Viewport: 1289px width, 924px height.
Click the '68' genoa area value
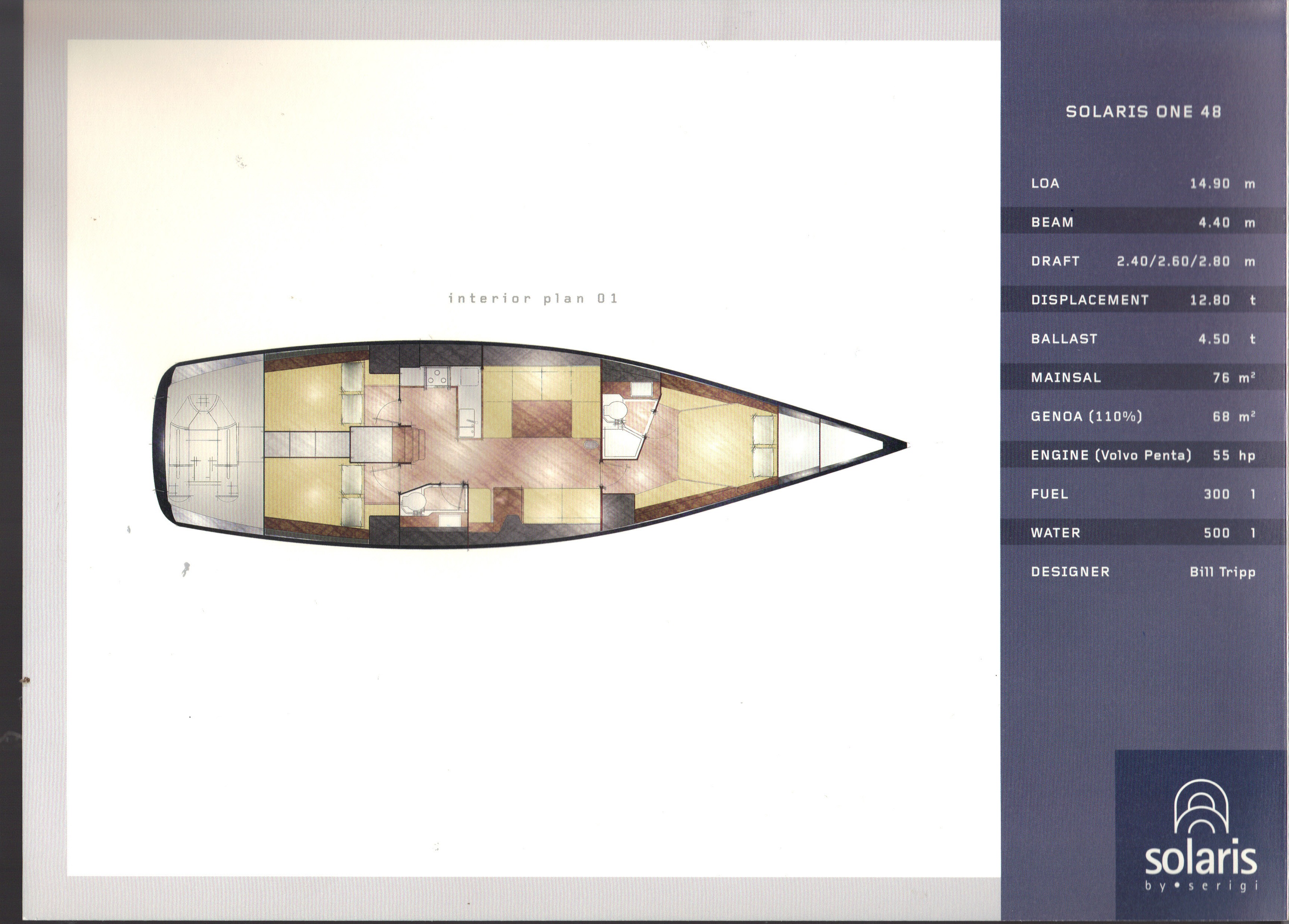click(x=1222, y=417)
